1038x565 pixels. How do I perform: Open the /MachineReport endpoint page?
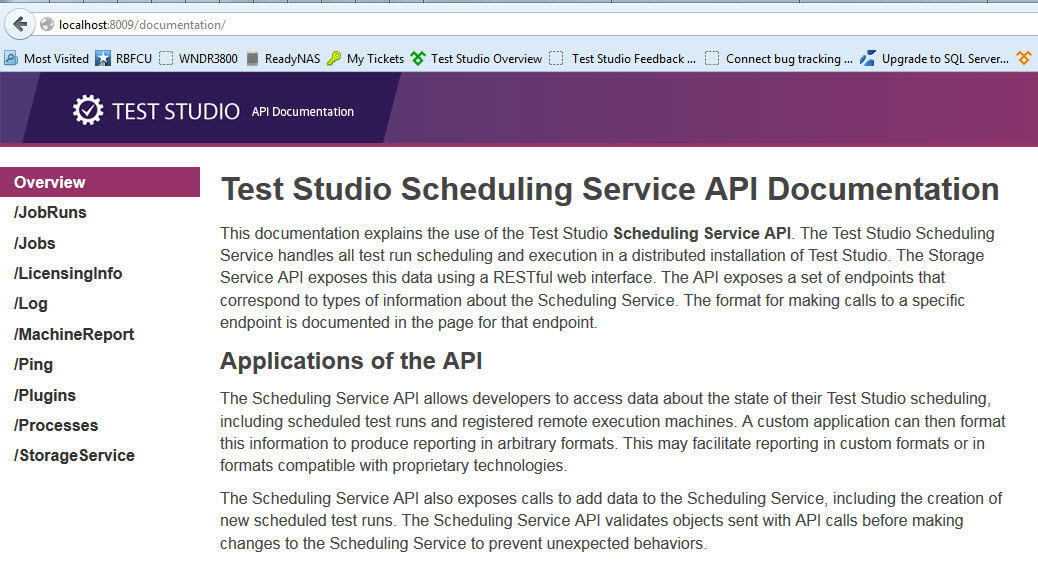pyautogui.click(x=74, y=334)
